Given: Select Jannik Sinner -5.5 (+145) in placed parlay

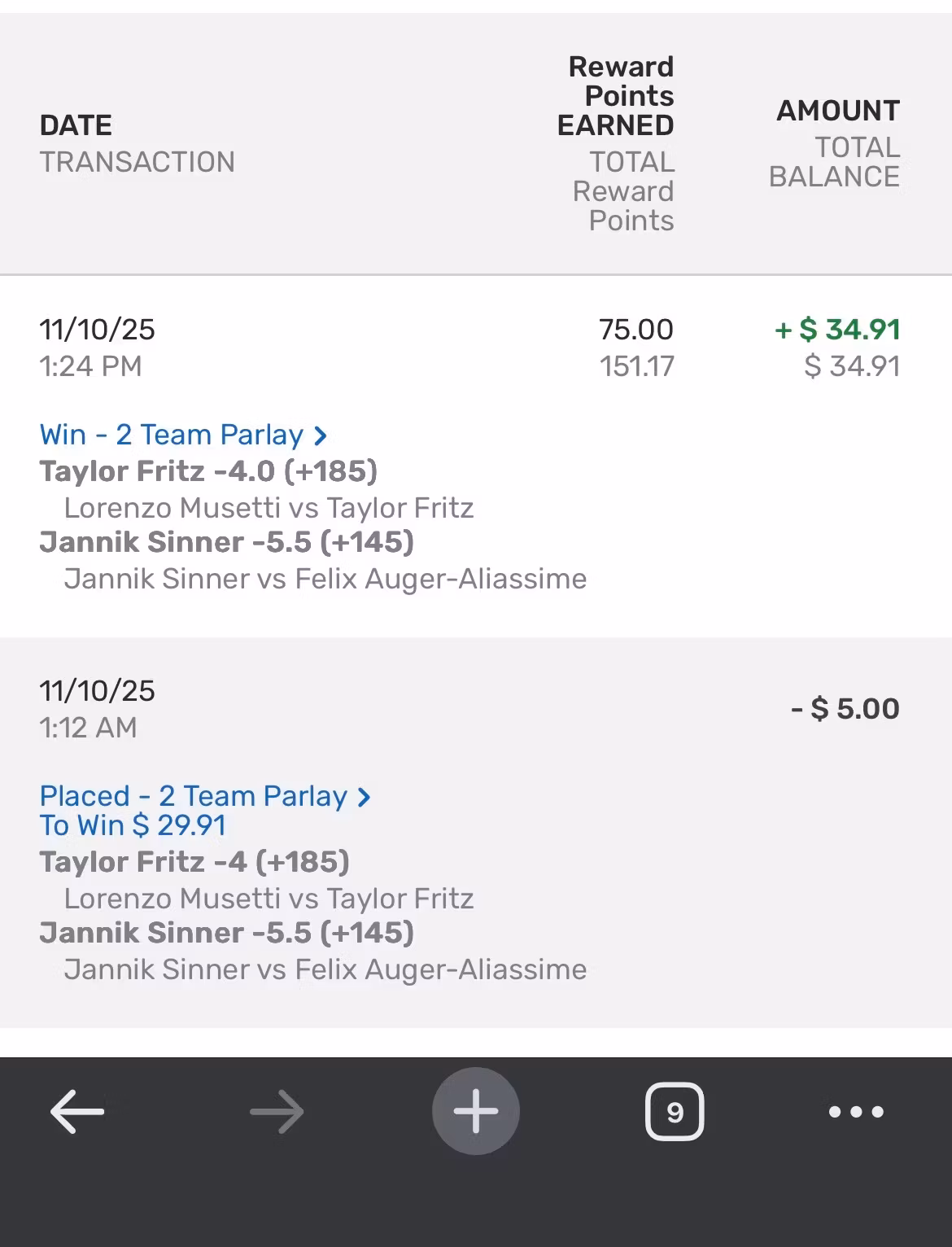Looking at the screenshot, I should click(x=226, y=933).
